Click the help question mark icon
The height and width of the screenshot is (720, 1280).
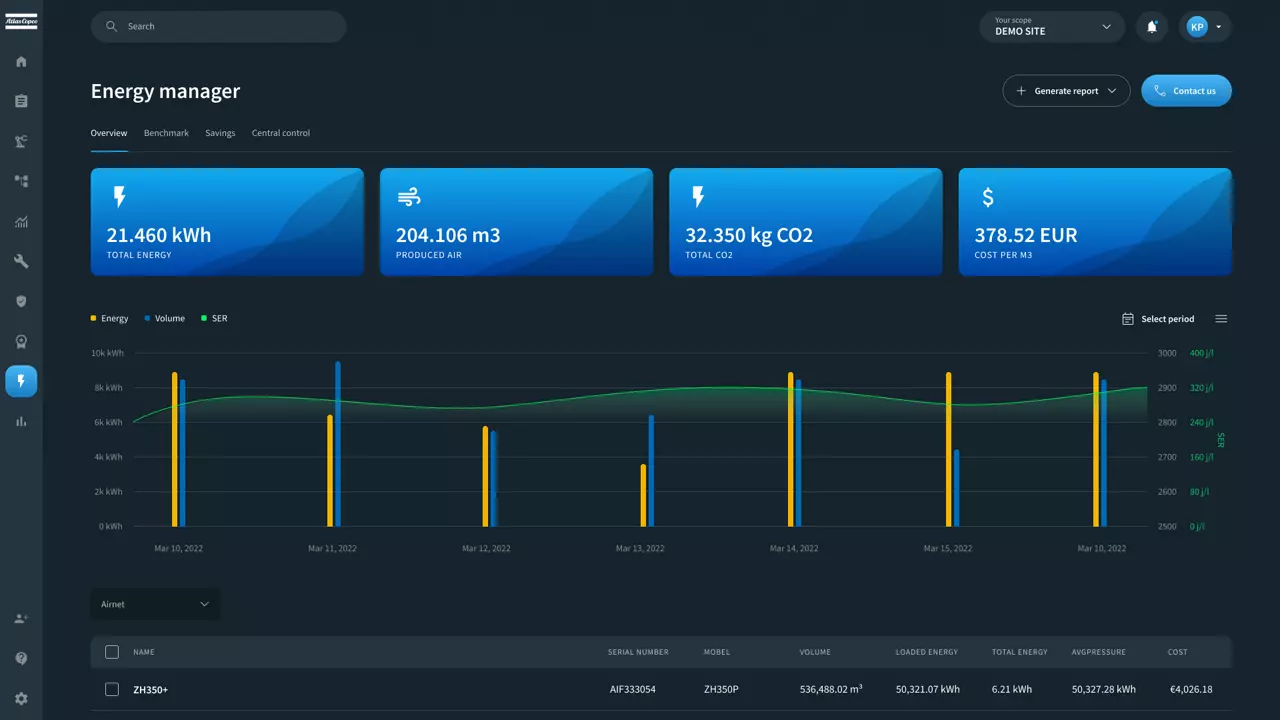(x=21, y=659)
